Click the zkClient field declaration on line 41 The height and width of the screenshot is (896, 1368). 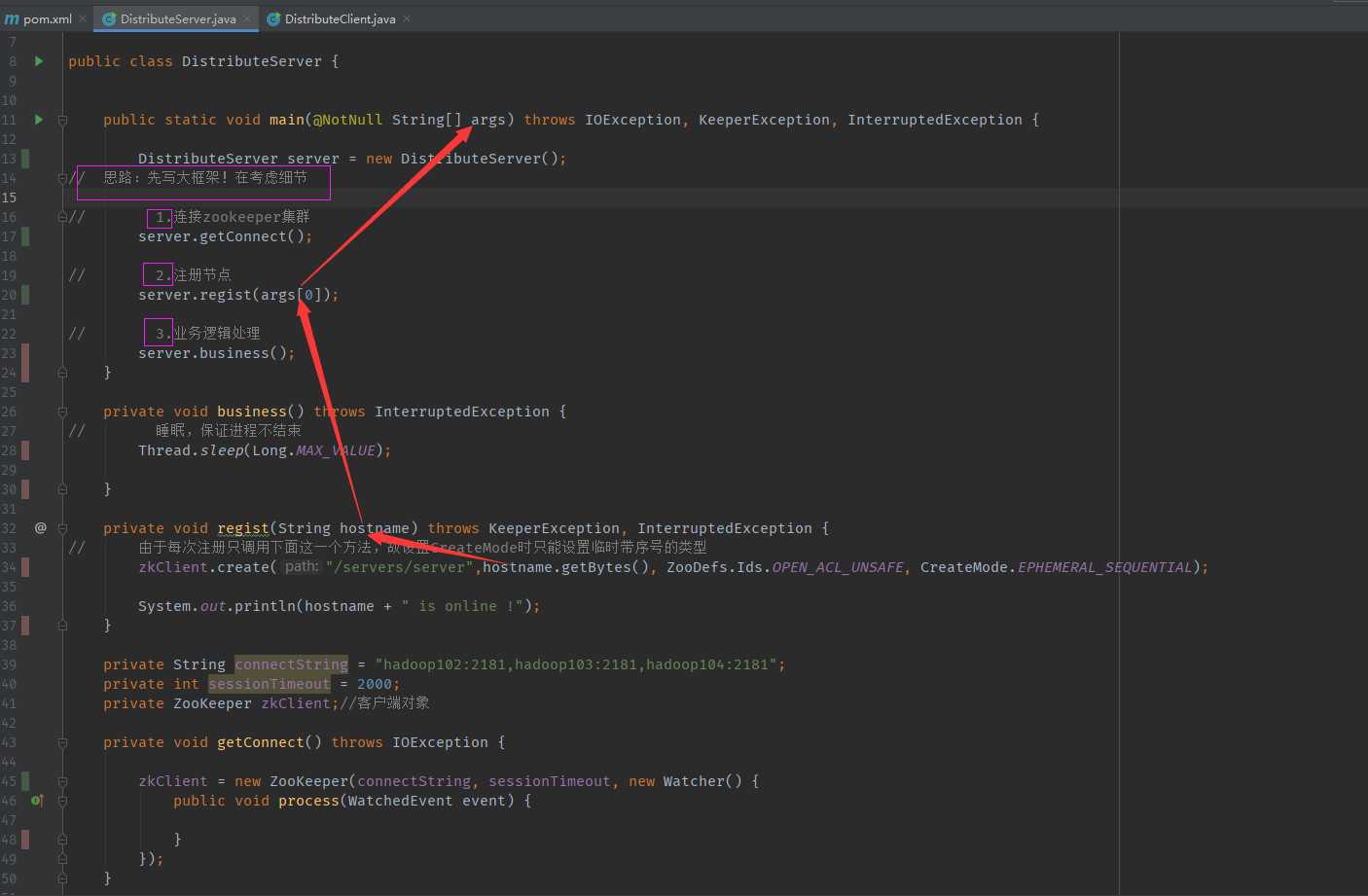click(296, 702)
